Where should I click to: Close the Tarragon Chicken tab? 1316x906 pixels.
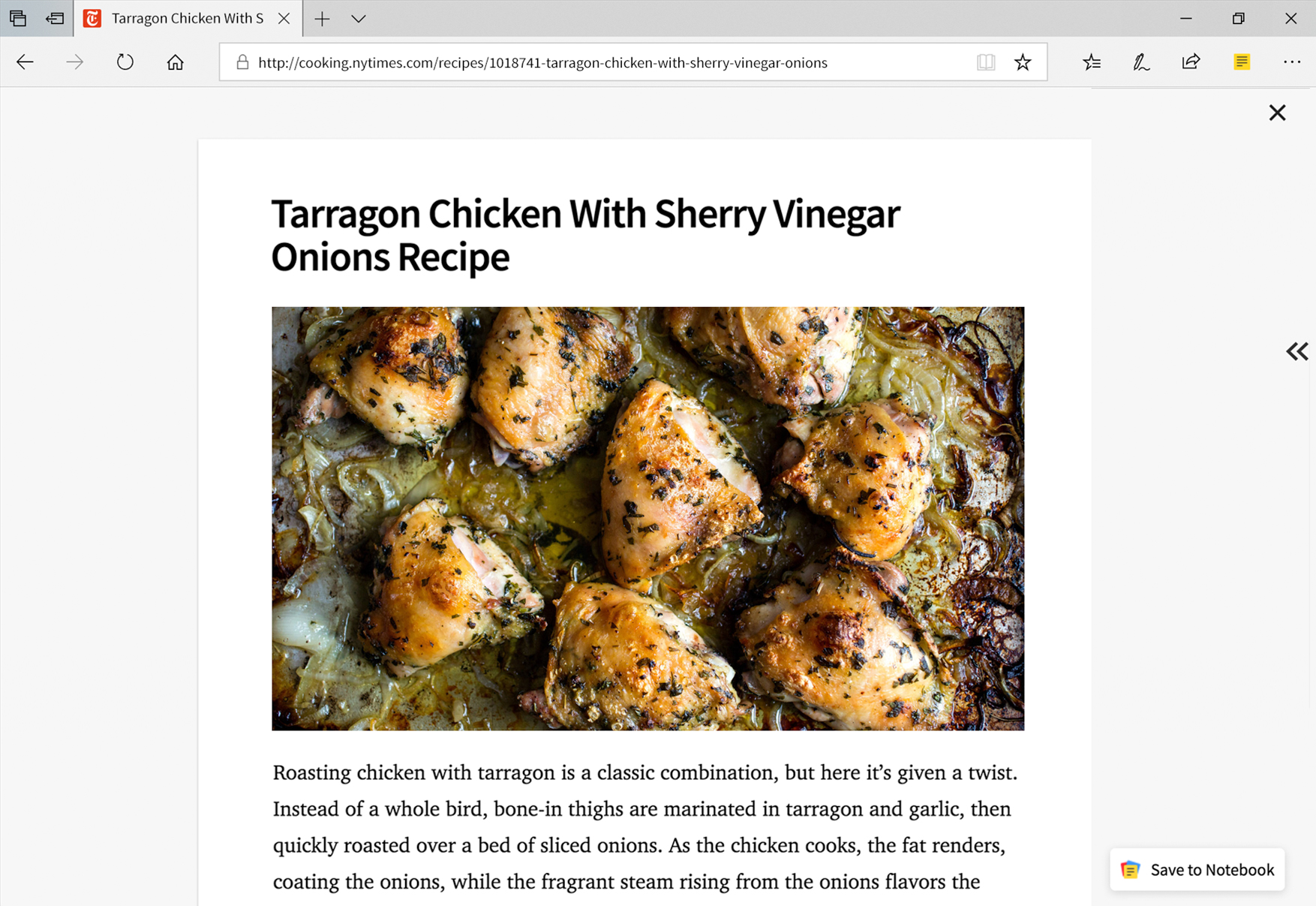pos(284,19)
